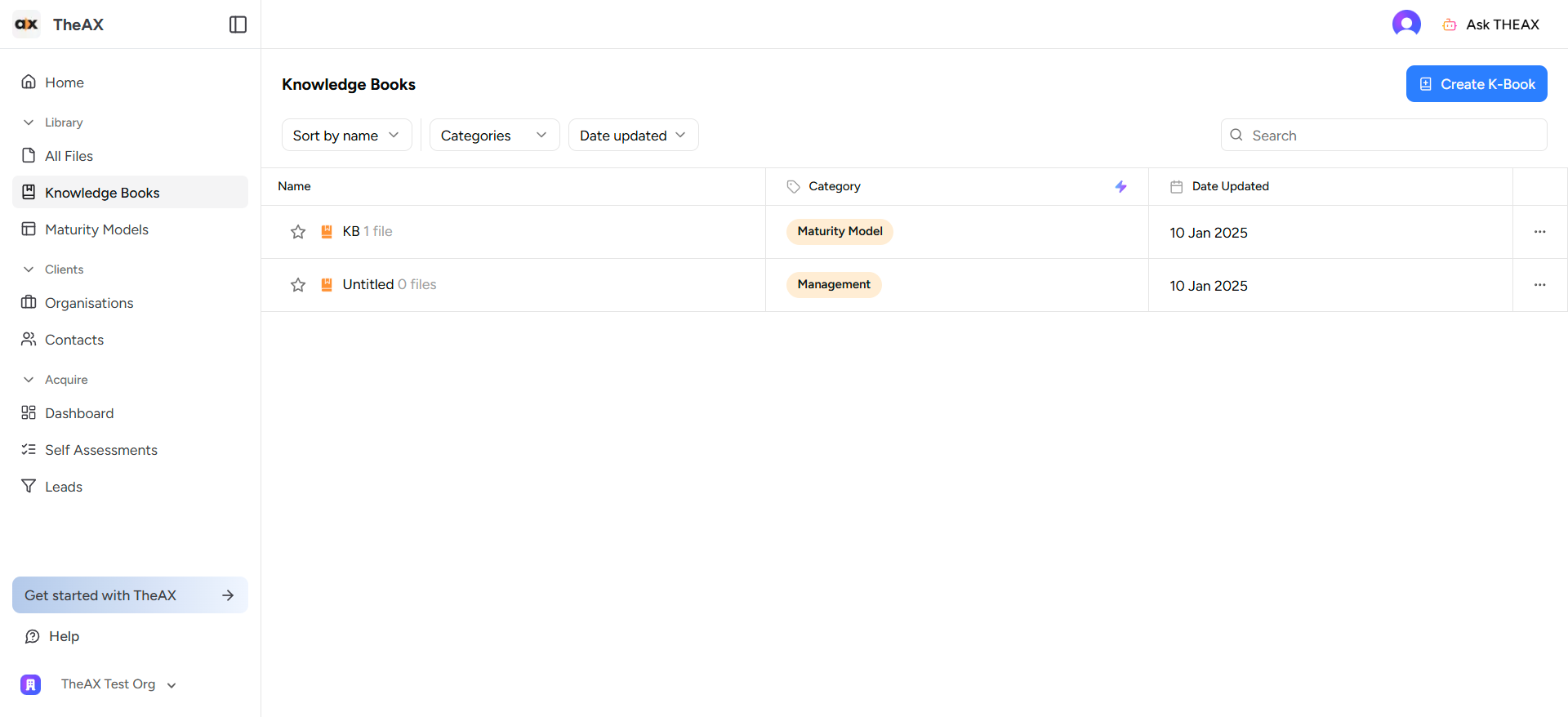Click the orange book icon for KB
The image size is (1568, 717).
(327, 232)
